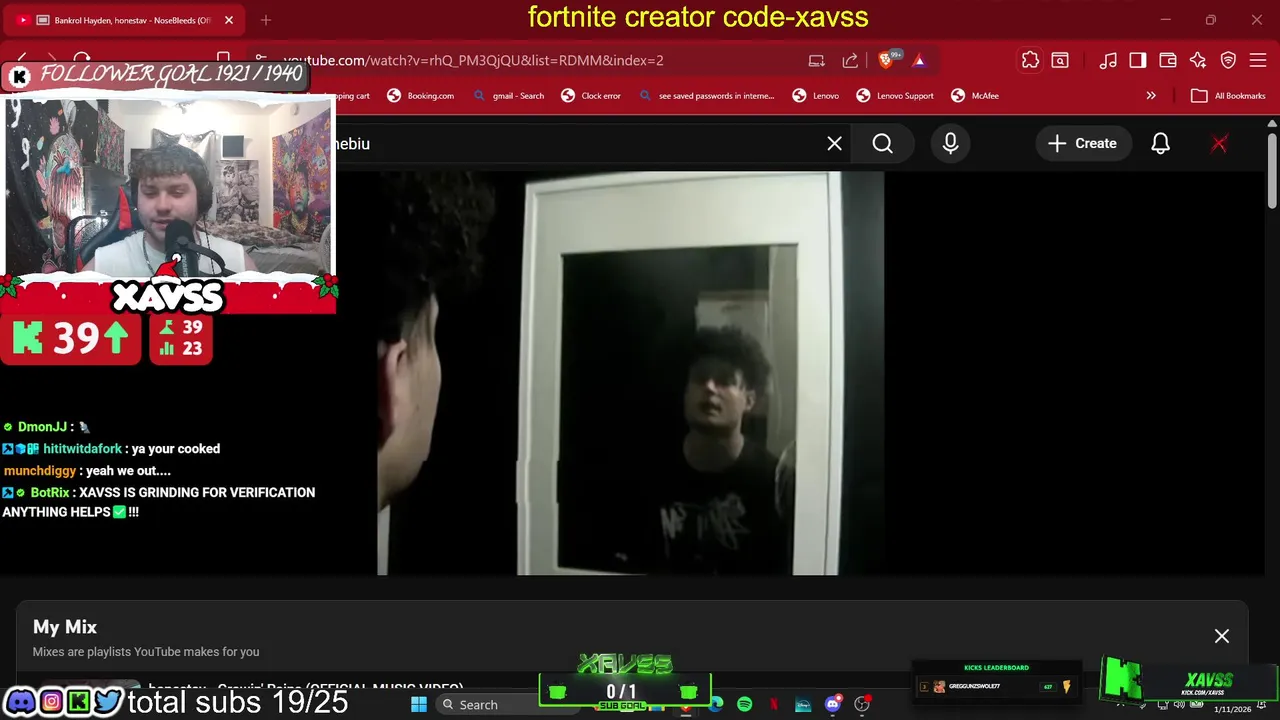
Task: Click 'Mixes are playlists YouTube makes for you'
Action: [x=146, y=652]
